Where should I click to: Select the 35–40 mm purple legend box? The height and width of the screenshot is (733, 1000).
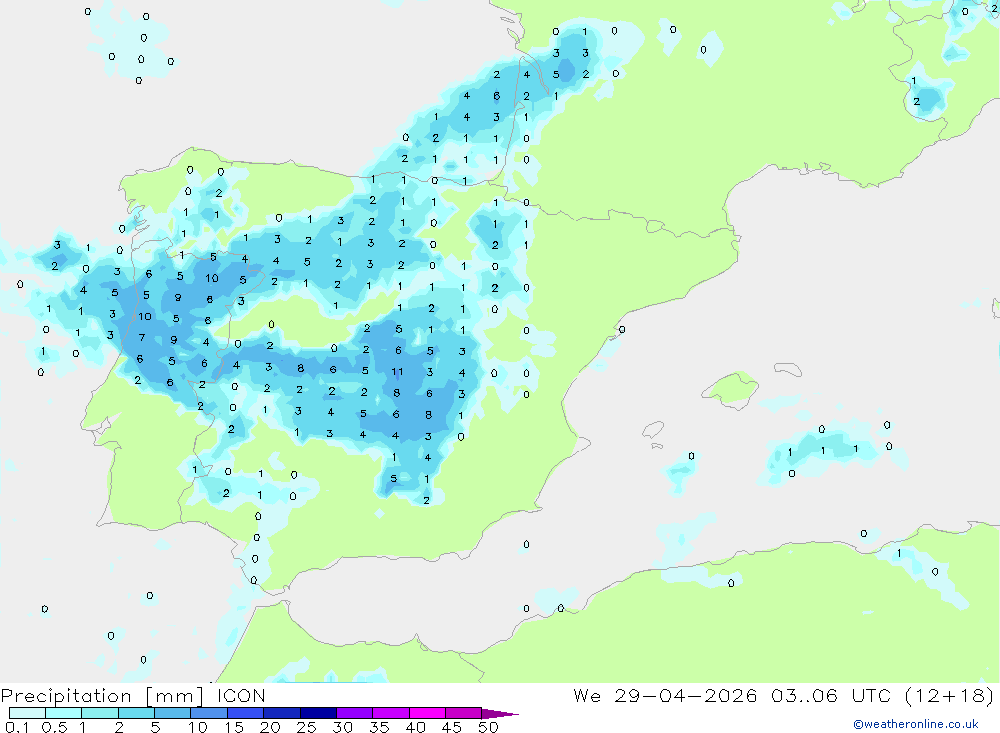391,713
